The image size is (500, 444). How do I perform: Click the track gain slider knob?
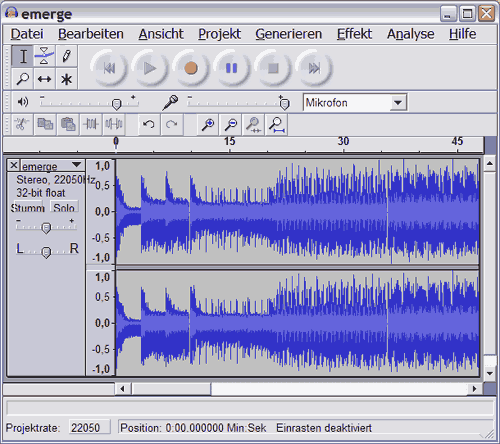point(46,228)
